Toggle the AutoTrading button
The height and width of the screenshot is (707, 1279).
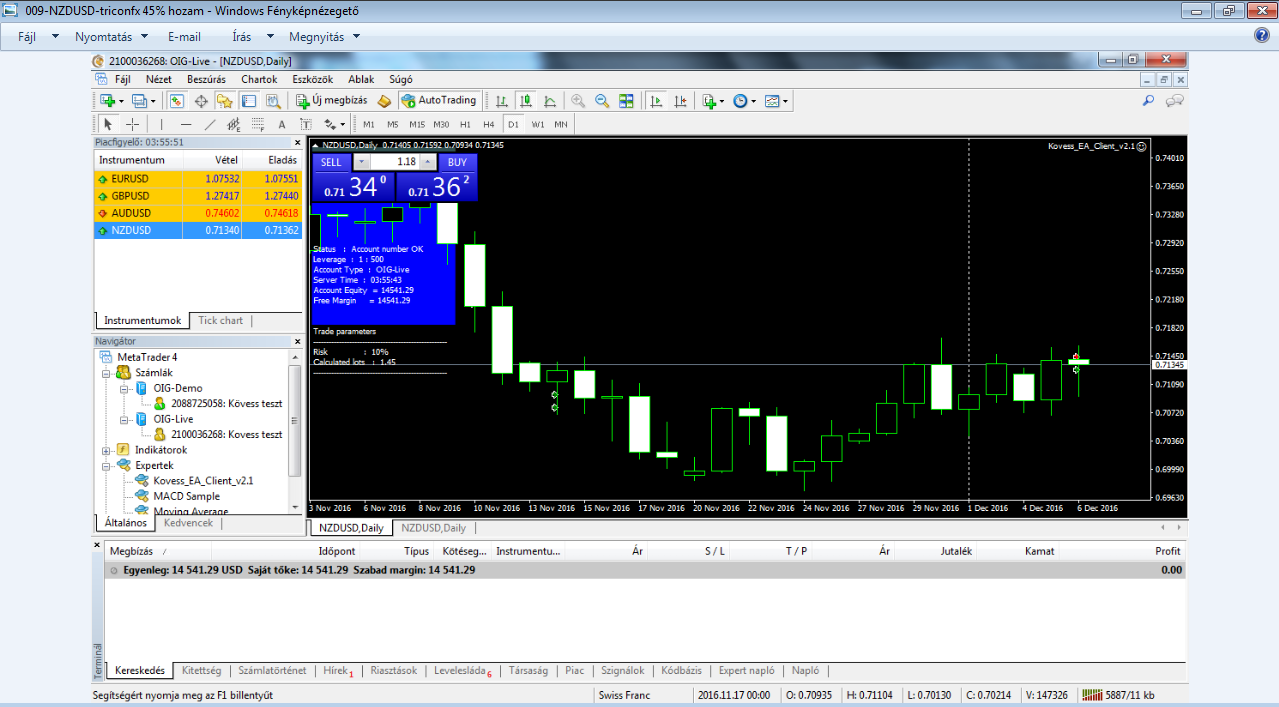pos(438,101)
